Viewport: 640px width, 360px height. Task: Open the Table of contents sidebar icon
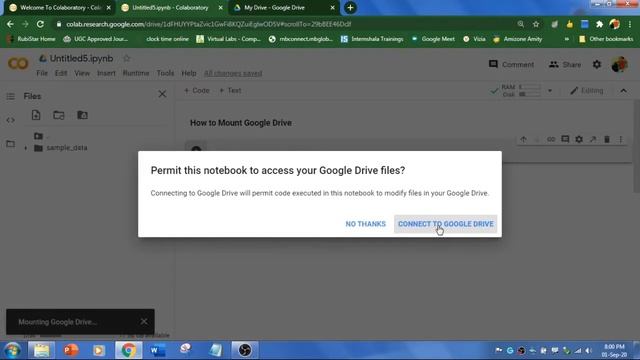tap(10, 96)
